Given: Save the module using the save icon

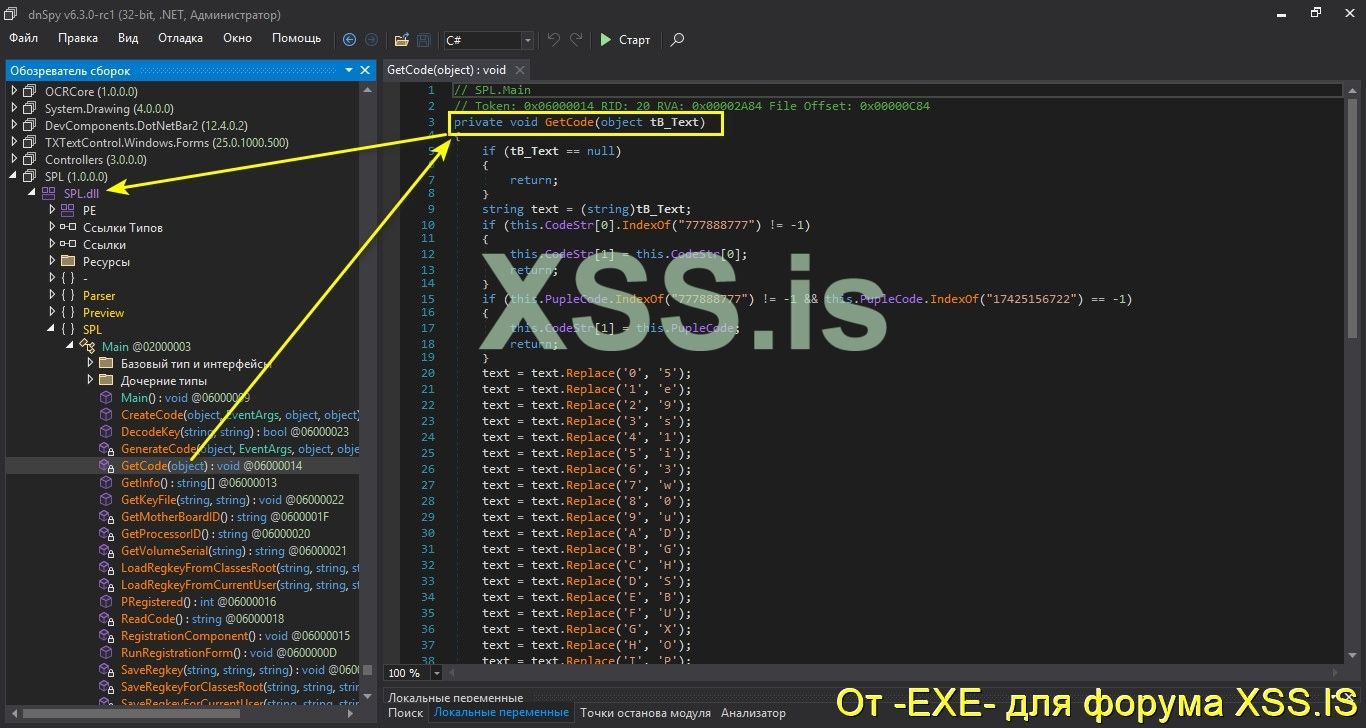Looking at the screenshot, I should (x=422, y=40).
